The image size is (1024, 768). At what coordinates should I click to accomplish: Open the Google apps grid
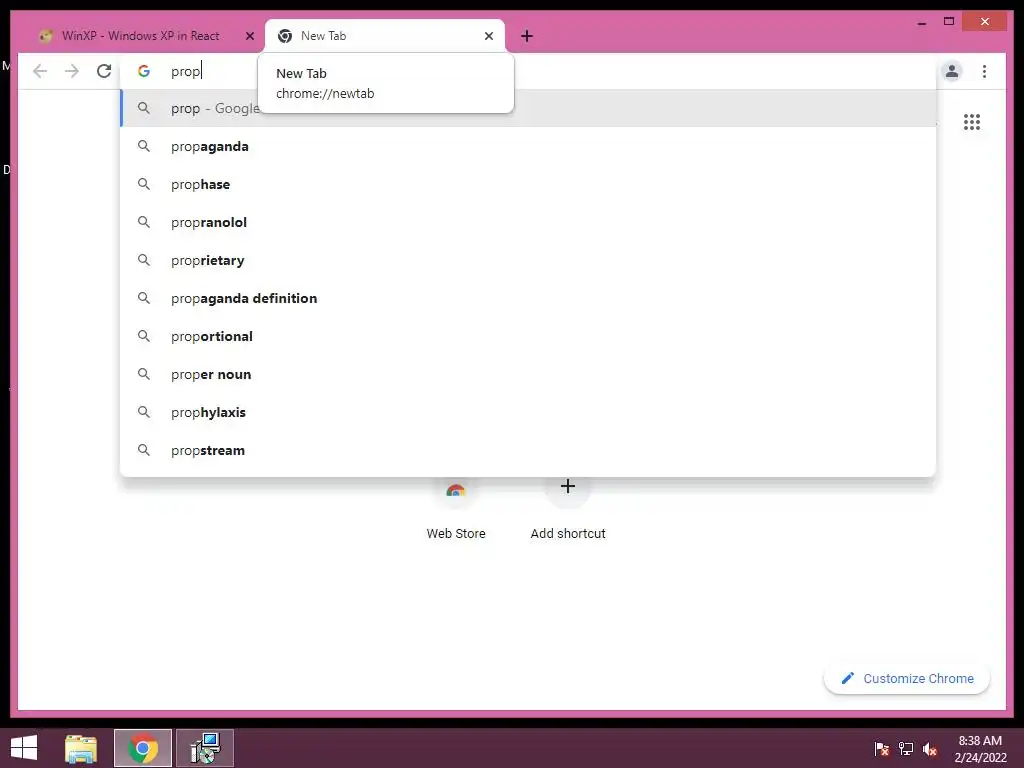tap(972, 122)
